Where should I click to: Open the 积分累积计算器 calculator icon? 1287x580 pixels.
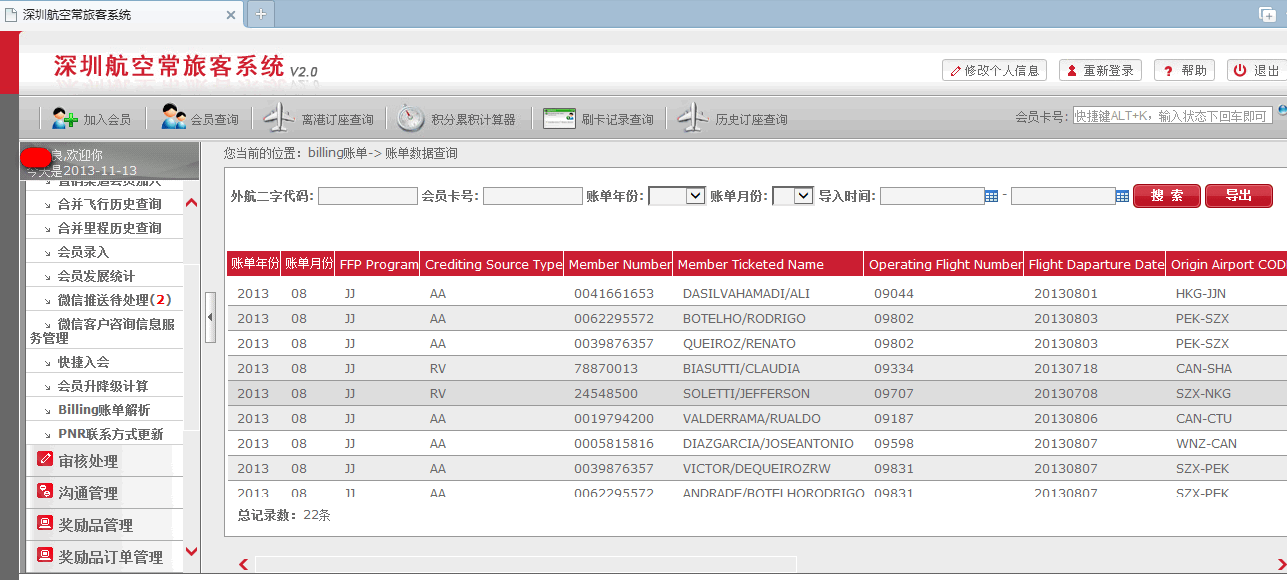tap(411, 118)
